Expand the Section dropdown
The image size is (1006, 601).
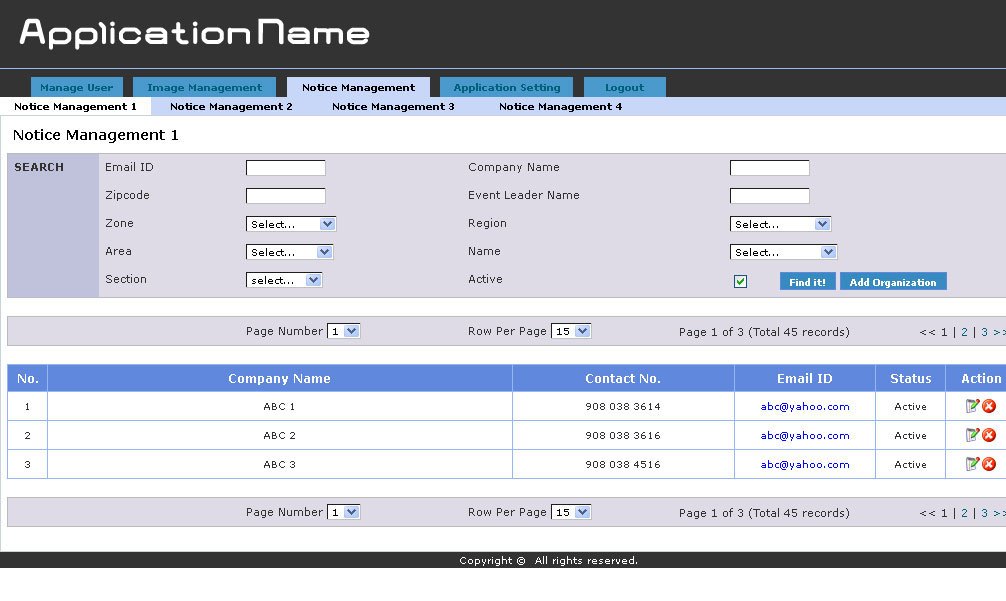(x=284, y=280)
